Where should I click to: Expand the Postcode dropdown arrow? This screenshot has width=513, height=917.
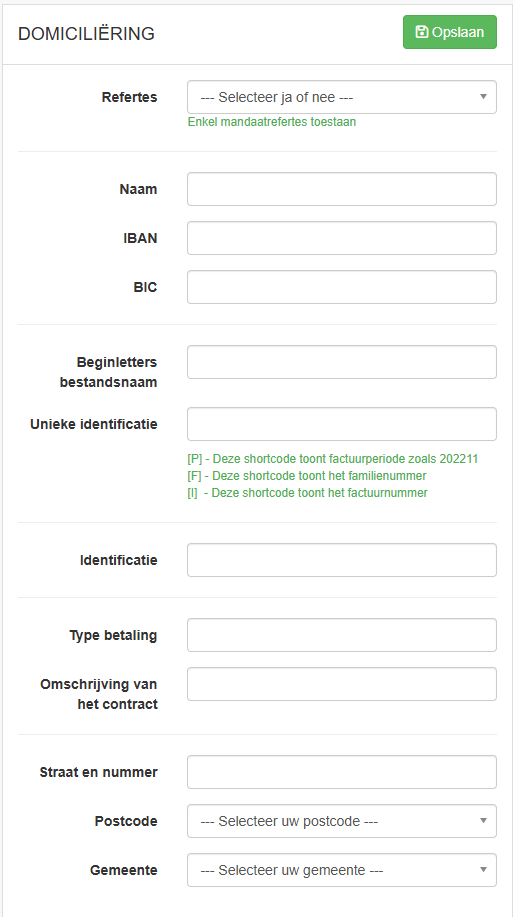[483, 821]
